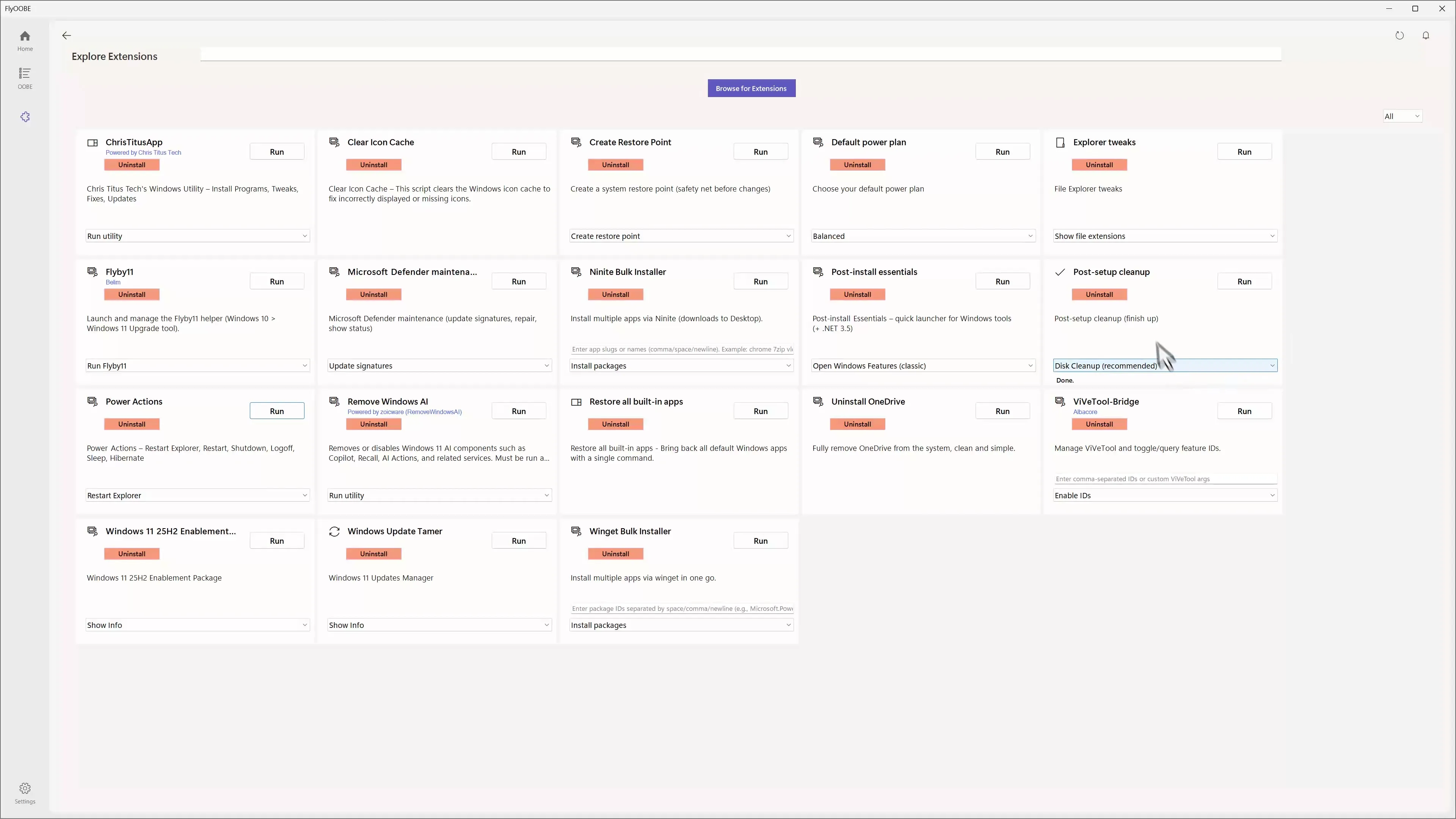
Task: Open the notifications bell icon
Action: pos(1426,36)
